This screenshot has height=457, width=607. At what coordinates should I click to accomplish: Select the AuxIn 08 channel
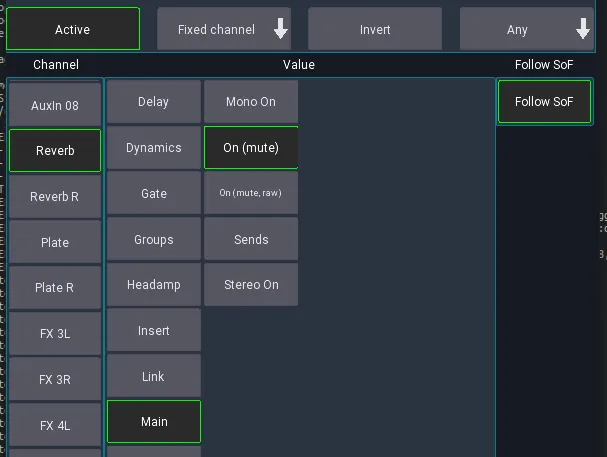(x=55, y=105)
